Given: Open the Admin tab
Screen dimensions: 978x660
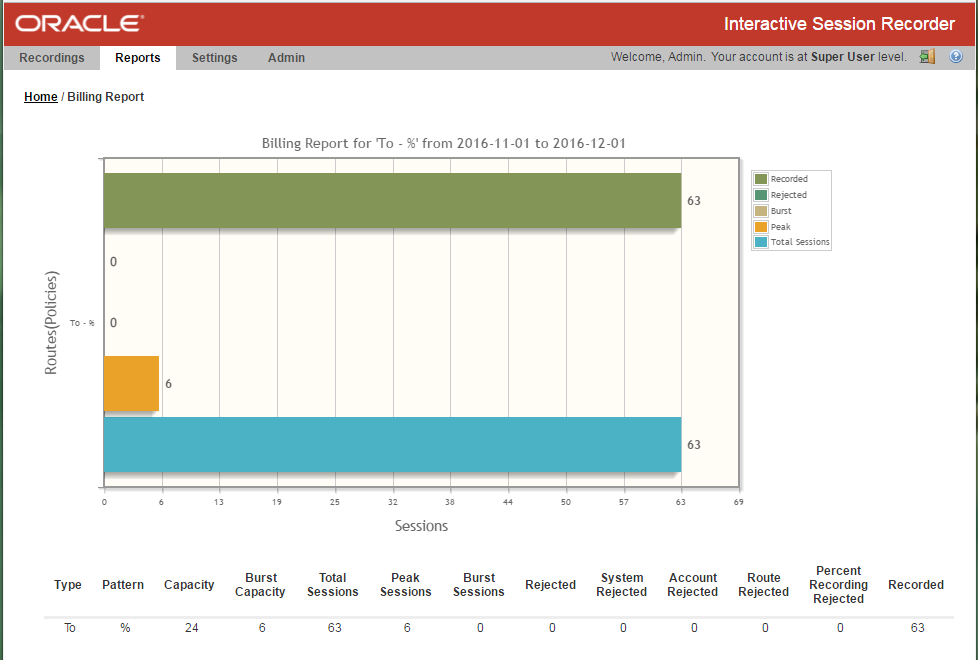Looking at the screenshot, I should click(x=286, y=57).
